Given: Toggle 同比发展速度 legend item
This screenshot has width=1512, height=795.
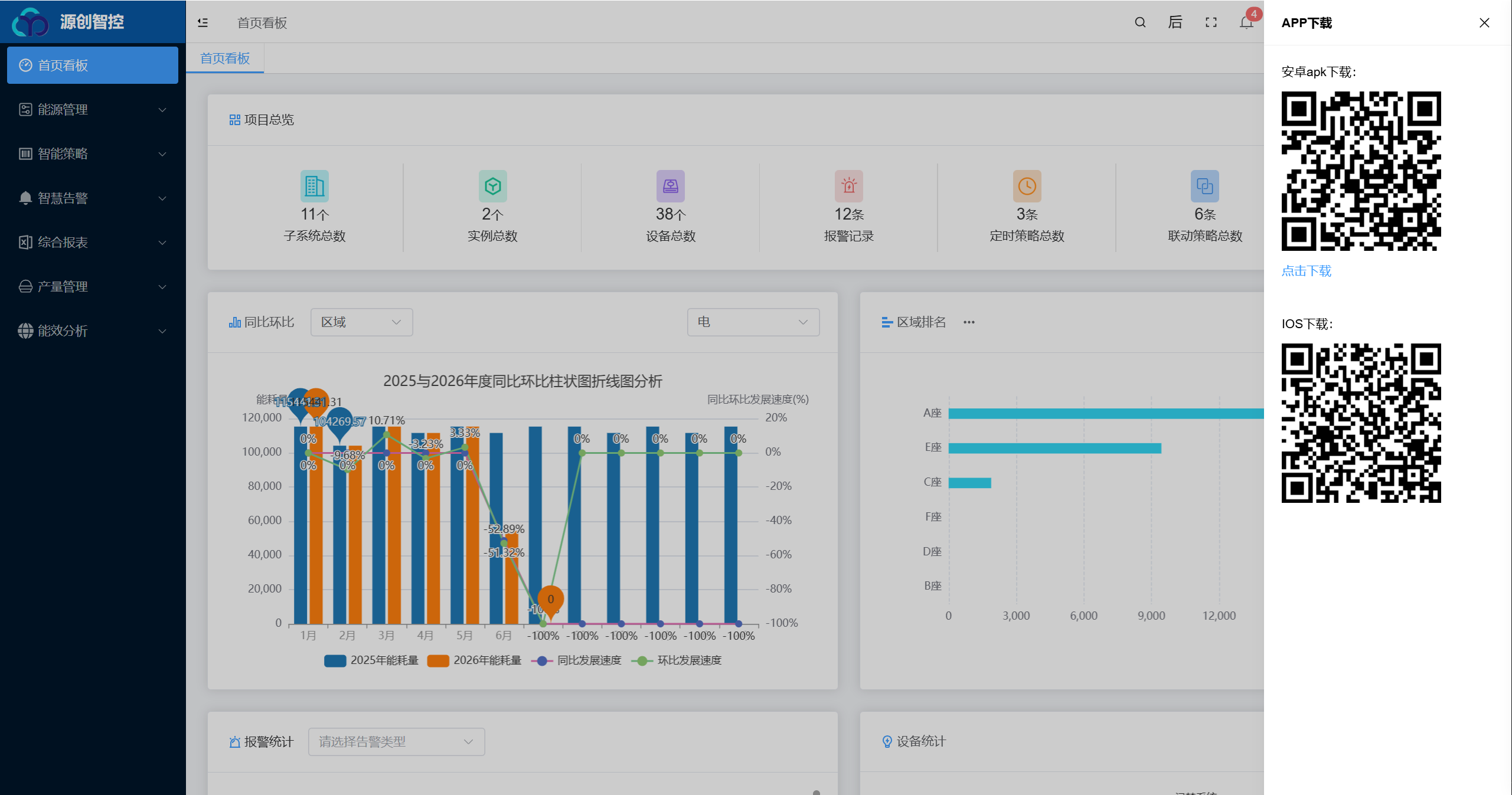Looking at the screenshot, I should pos(576,660).
